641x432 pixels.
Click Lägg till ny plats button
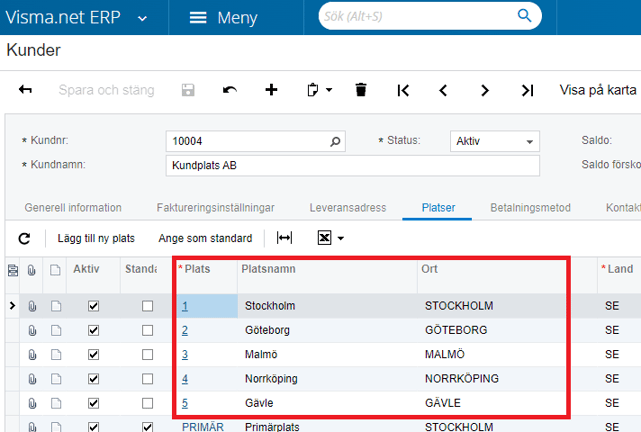tap(96, 238)
